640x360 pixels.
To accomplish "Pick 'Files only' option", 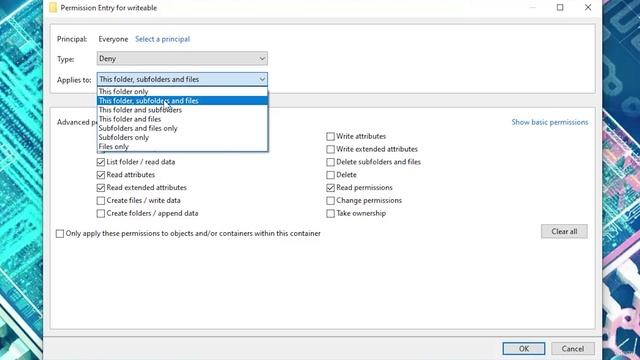I will tap(182, 147).
